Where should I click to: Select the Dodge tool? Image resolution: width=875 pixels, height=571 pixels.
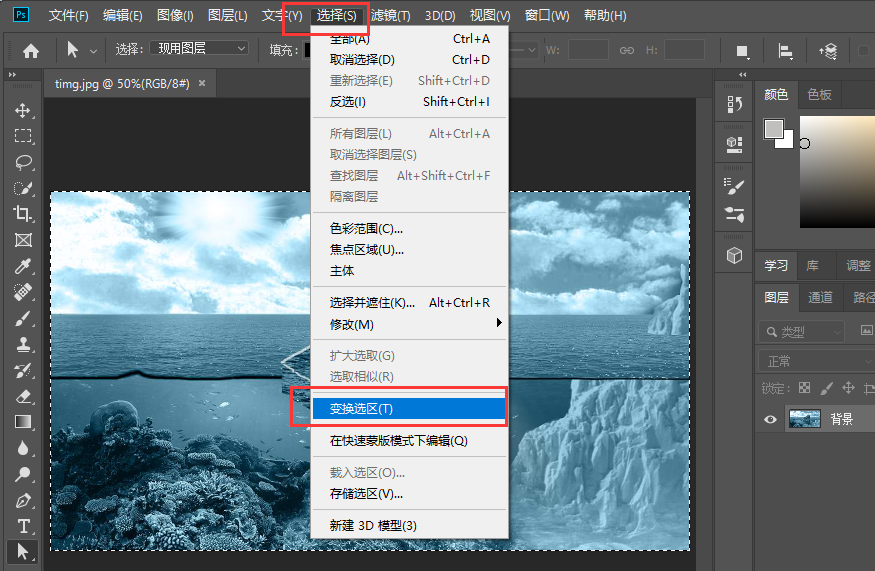point(23,474)
